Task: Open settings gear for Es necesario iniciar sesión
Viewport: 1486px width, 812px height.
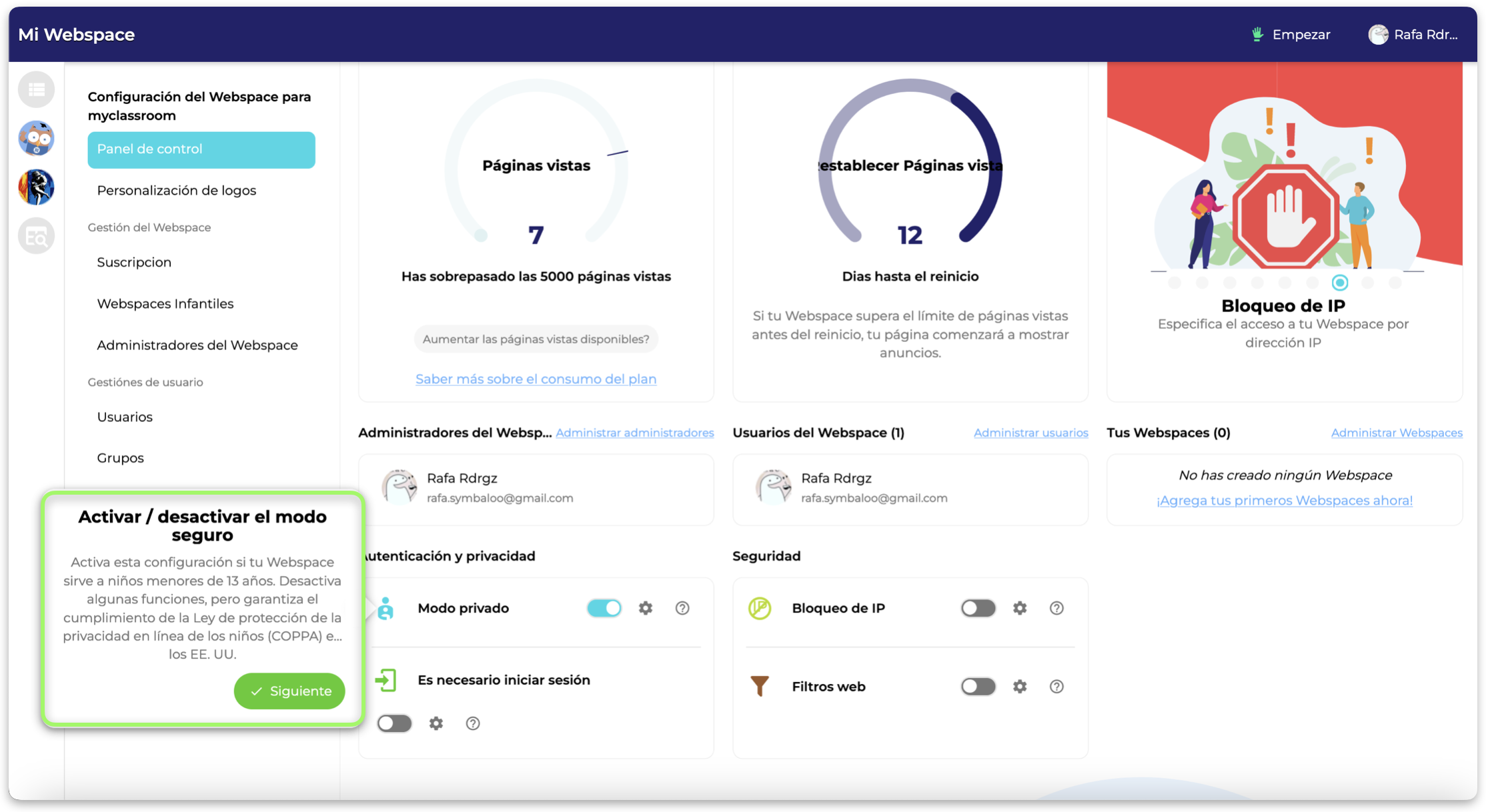Action: pyautogui.click(x=436, y=723)
